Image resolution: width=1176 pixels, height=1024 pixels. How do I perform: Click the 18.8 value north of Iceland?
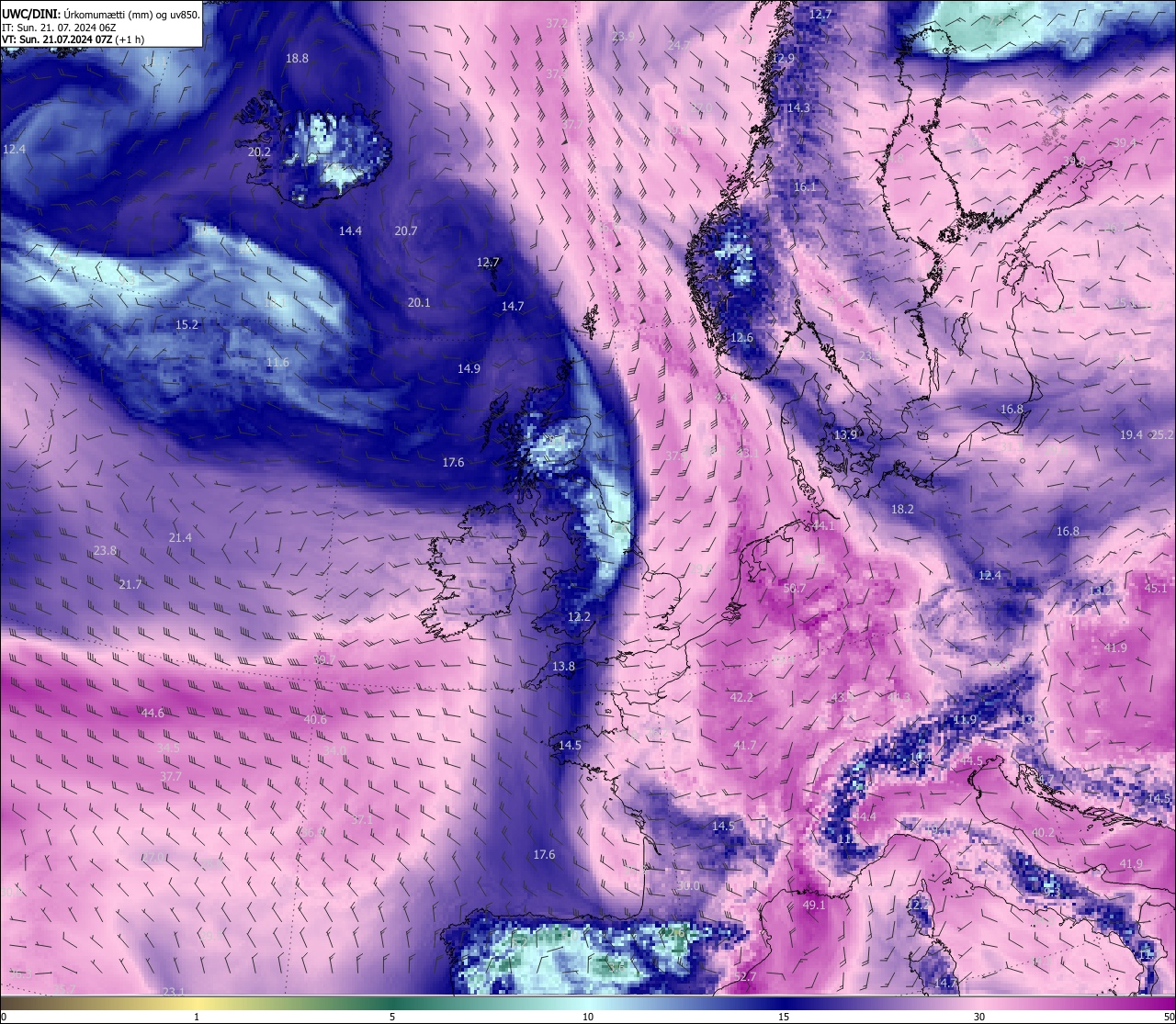(297, 58)
